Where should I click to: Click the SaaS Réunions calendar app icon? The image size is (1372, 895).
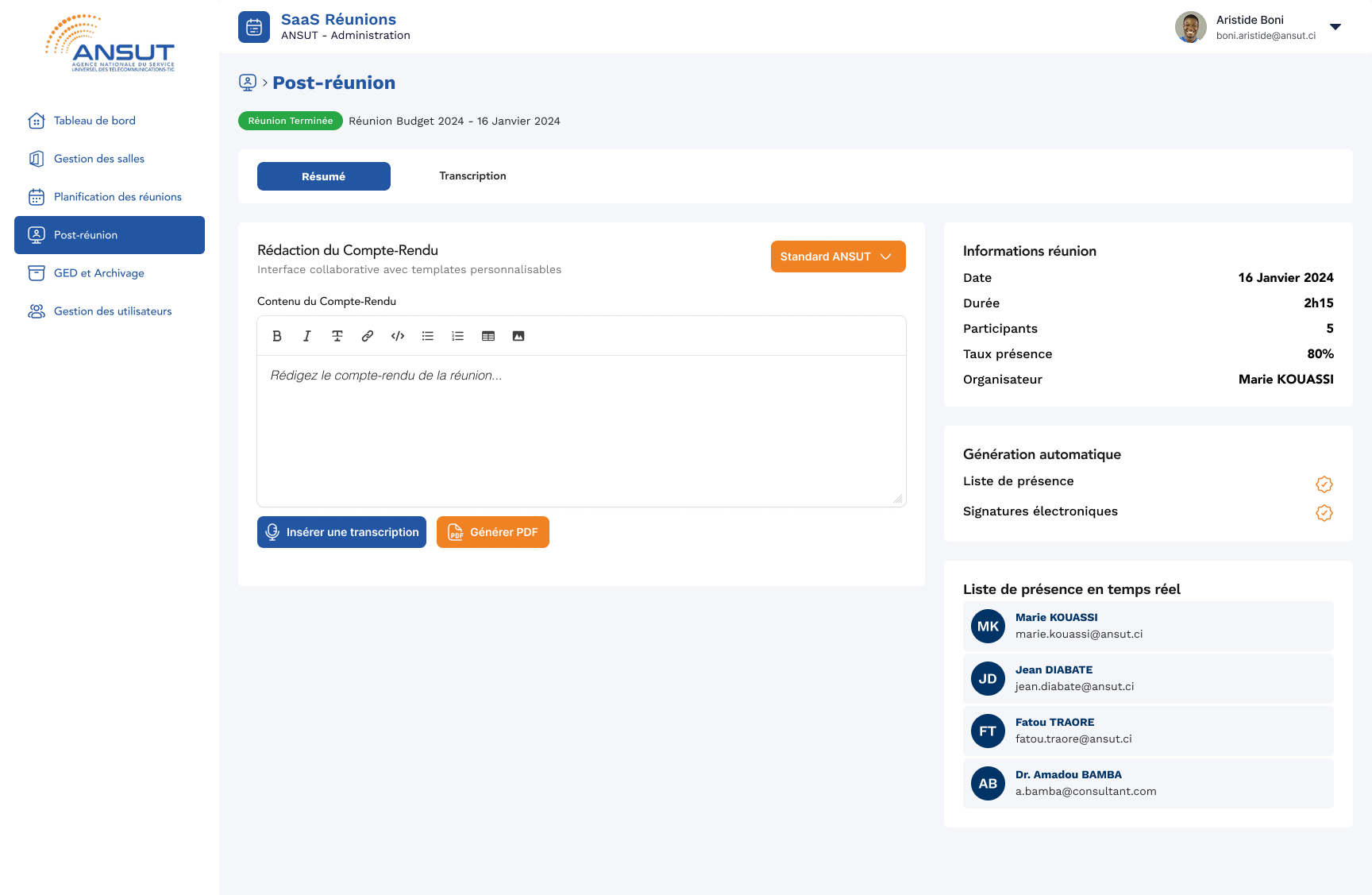coord(254,27)
